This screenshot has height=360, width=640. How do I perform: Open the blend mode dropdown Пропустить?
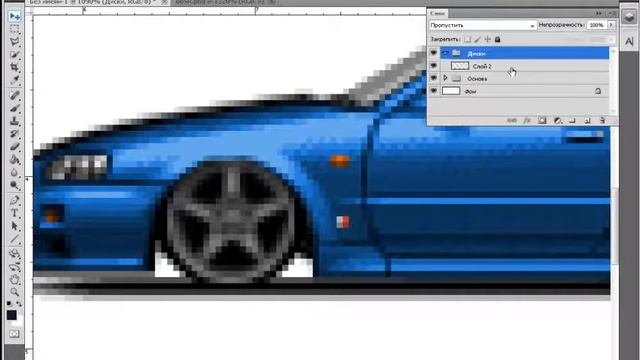point(482,25)
